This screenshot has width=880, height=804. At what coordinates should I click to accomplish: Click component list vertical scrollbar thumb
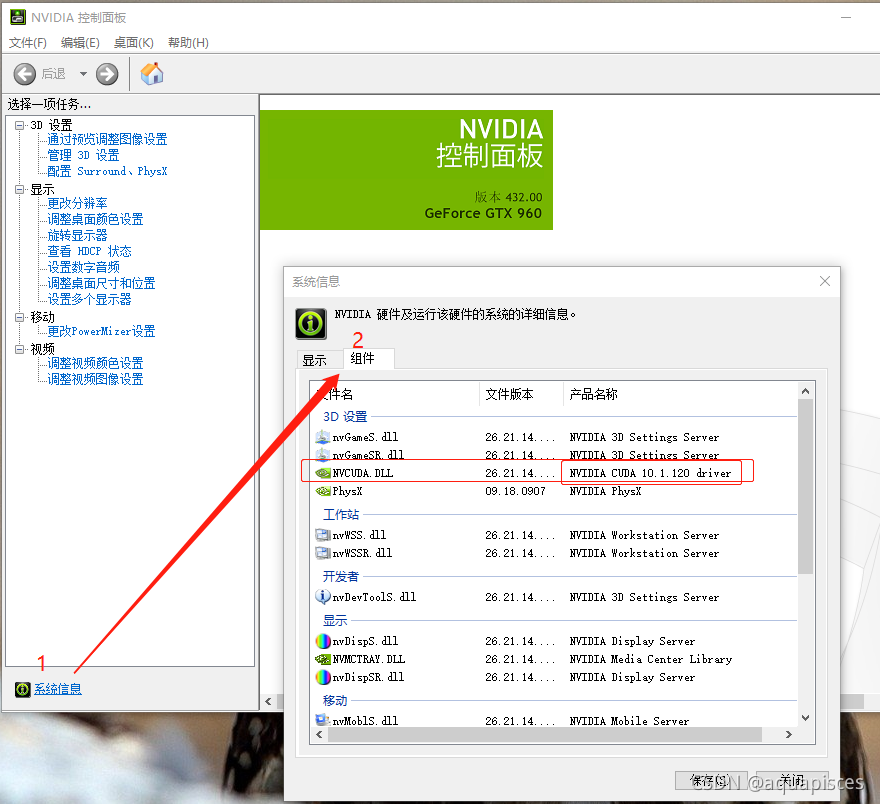[805, 486]
